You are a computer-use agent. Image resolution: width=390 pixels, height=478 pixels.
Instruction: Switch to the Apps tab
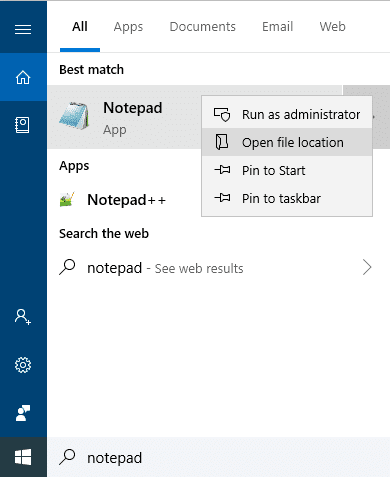pyautogui.click(x=128, y=27)
